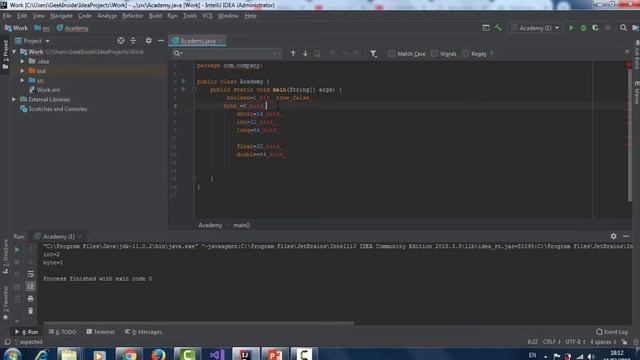
Task: Click the src breadcrumb in navigation bar
Action: tap(42, 28)
